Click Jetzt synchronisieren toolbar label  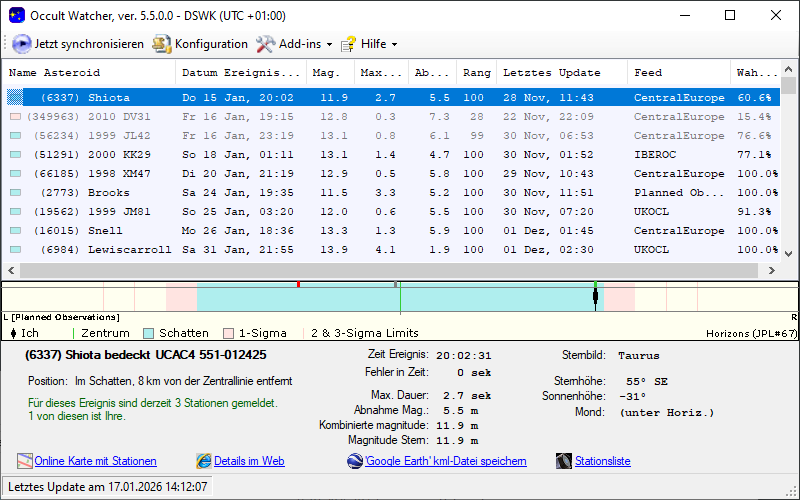89,44
